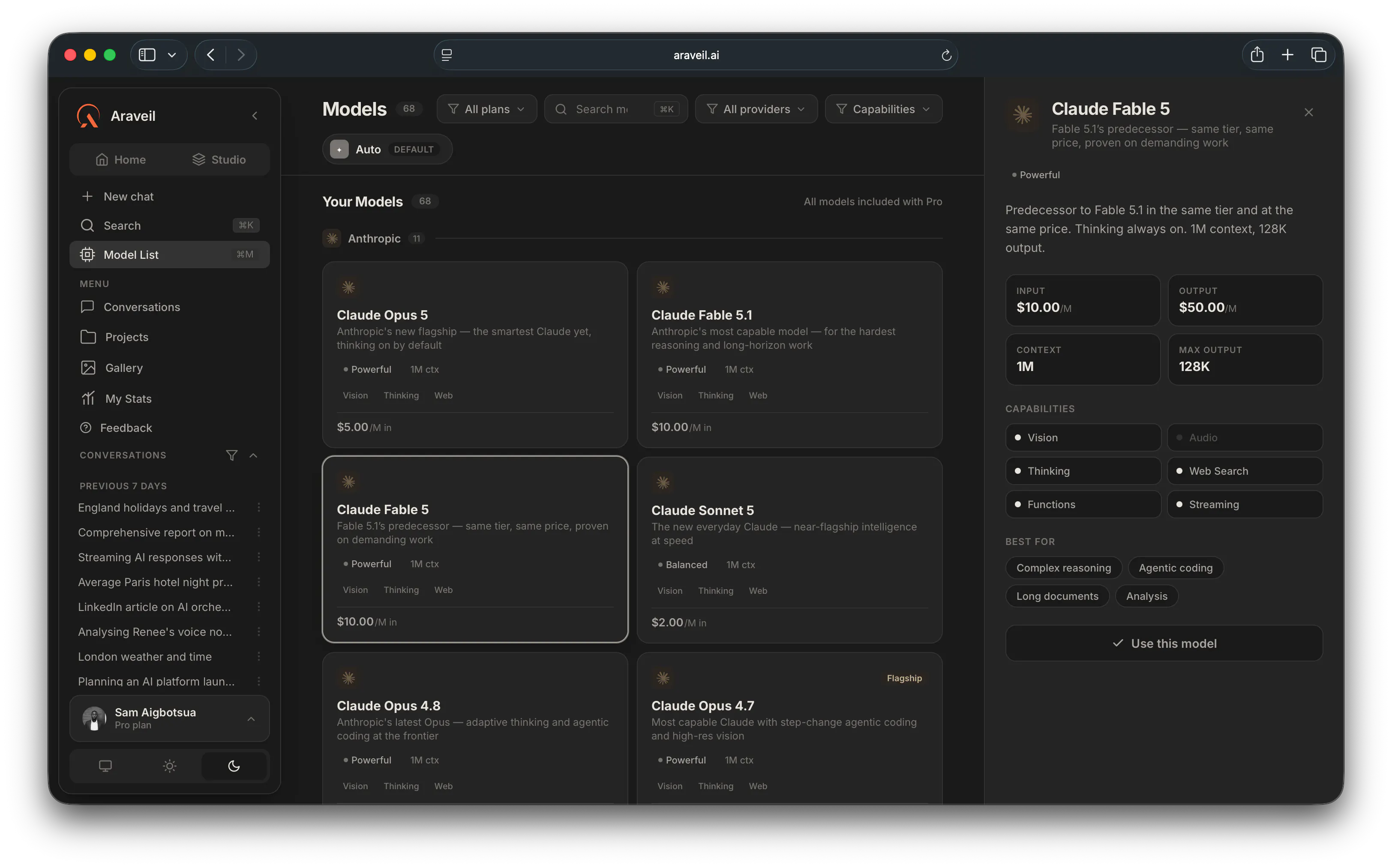Screen dimensions: 1392x868
Task: Collapse the Conversations section
Action: tap(253, 455)
